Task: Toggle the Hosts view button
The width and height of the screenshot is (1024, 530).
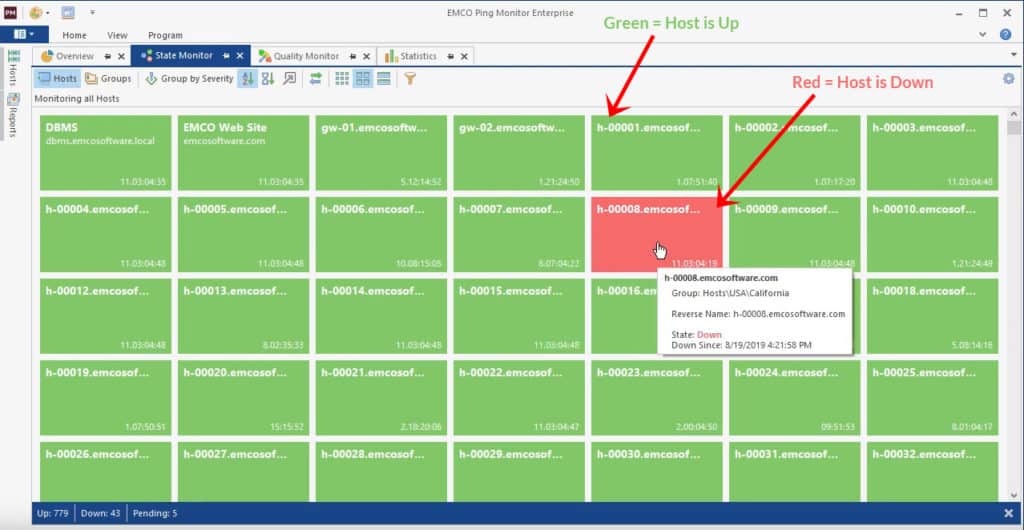Action: (57, 79)
